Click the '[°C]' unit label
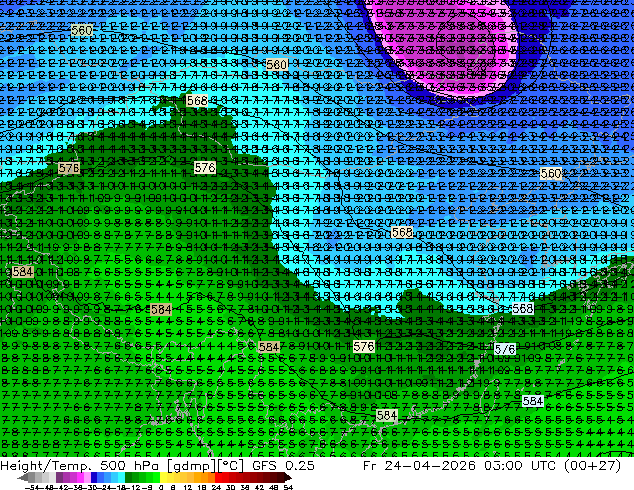 pyautogui.click(x=231, y=466)
